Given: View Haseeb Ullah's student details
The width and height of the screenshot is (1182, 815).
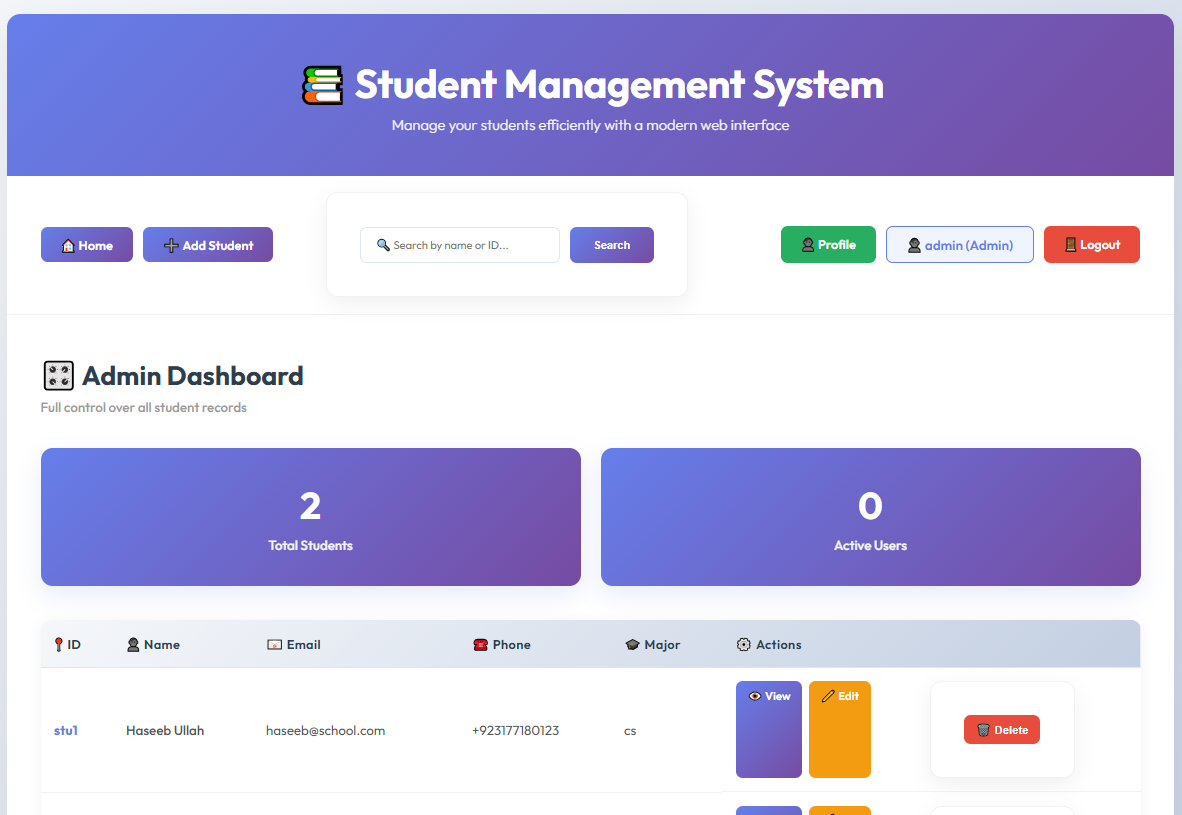Looking at the screenshot, I should pos(768,729).
